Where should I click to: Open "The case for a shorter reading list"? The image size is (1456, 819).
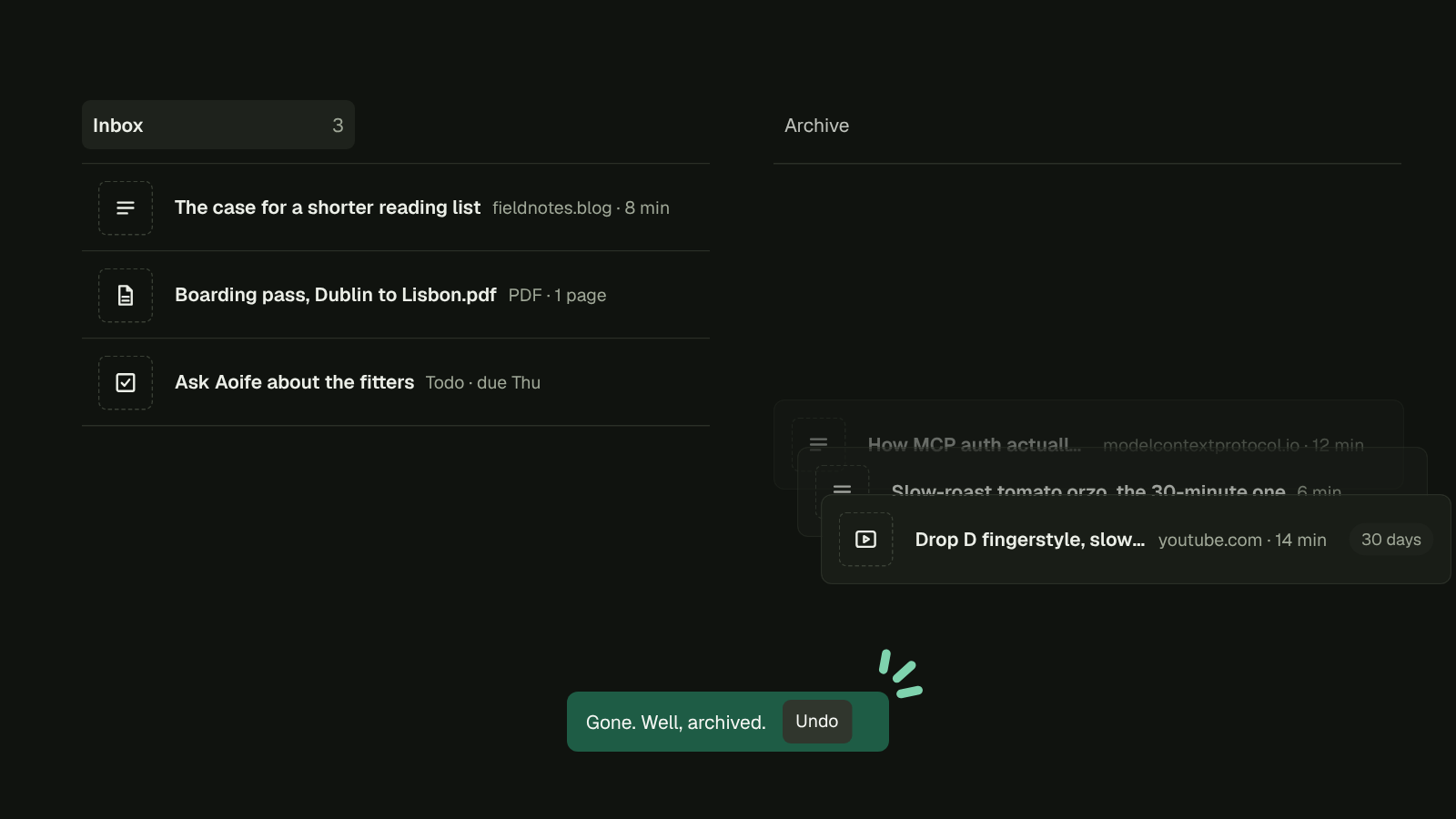(x=328, y=207)
